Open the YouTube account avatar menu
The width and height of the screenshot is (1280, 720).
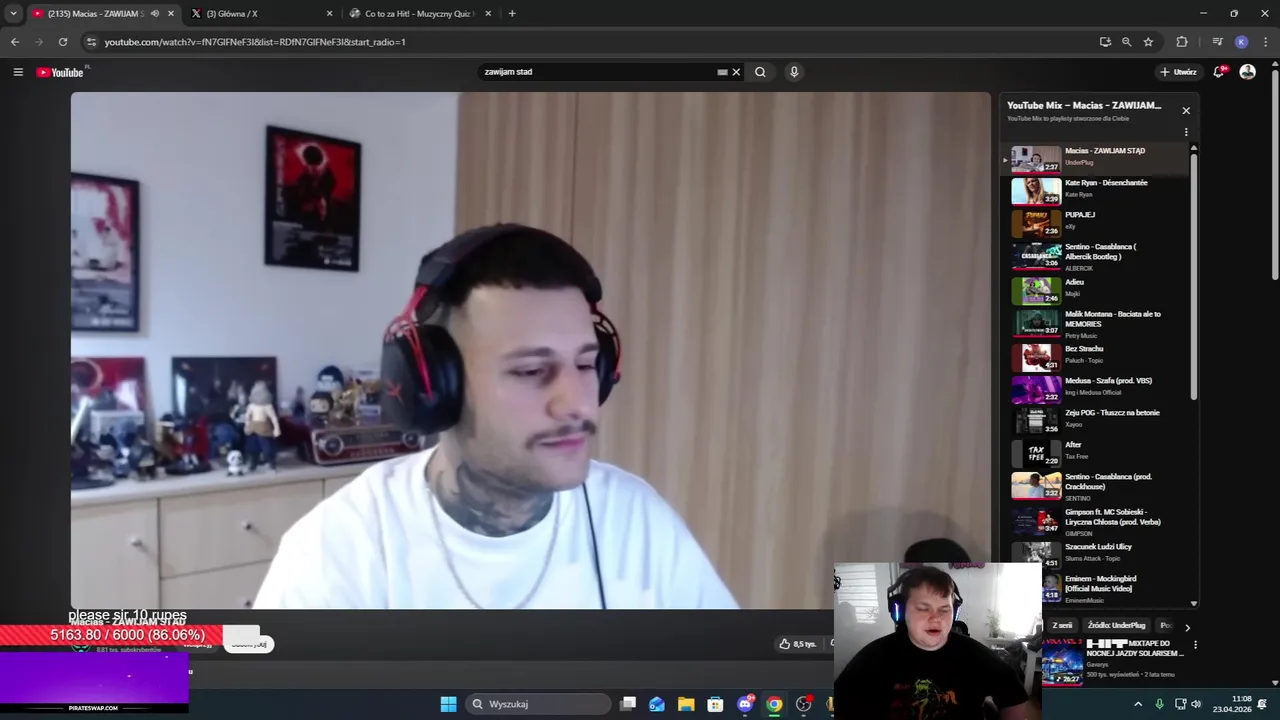(x=1247, y=72)
